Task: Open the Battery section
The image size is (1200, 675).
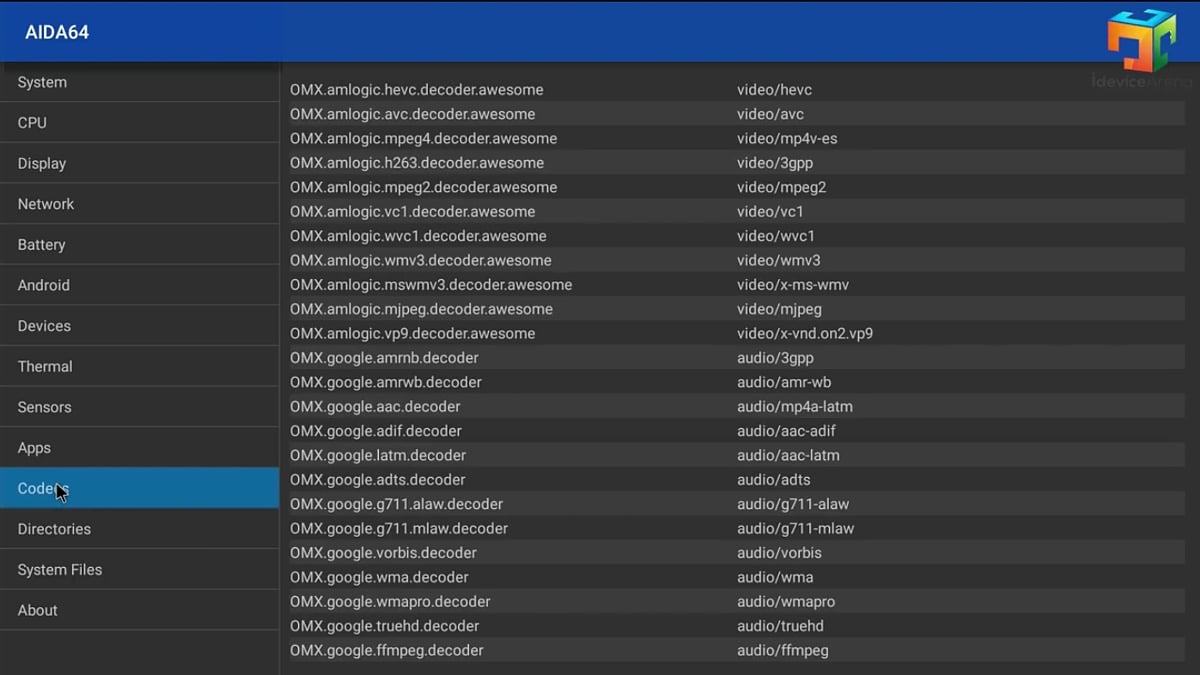Action: [139, 244]
